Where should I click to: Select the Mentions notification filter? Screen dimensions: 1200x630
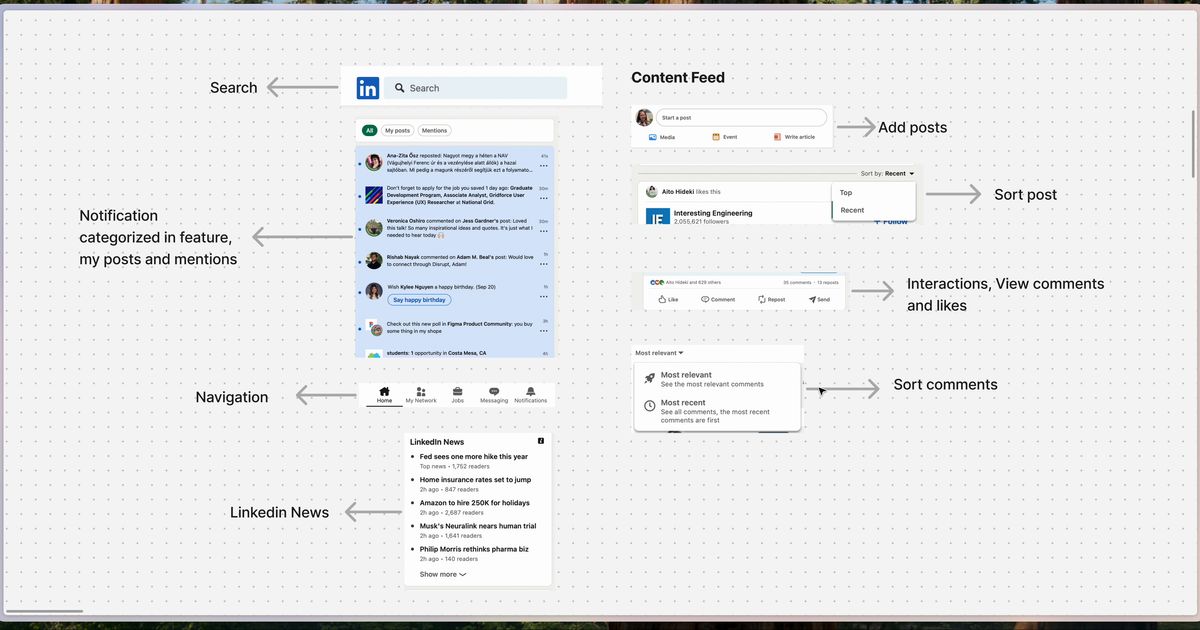pos(434,130)
